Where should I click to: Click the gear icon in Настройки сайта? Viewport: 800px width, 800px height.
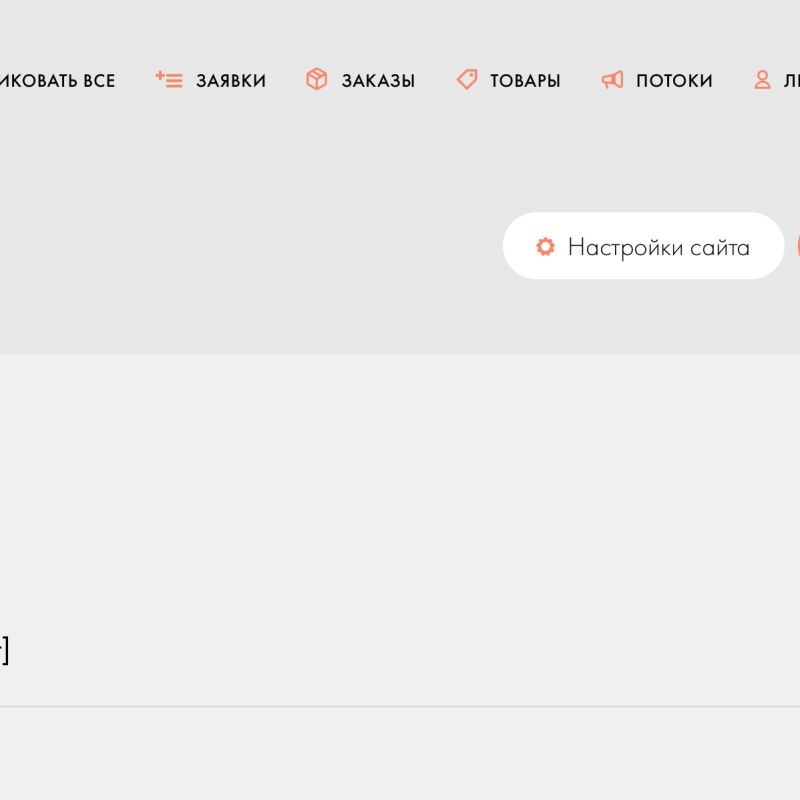(545, 247)
